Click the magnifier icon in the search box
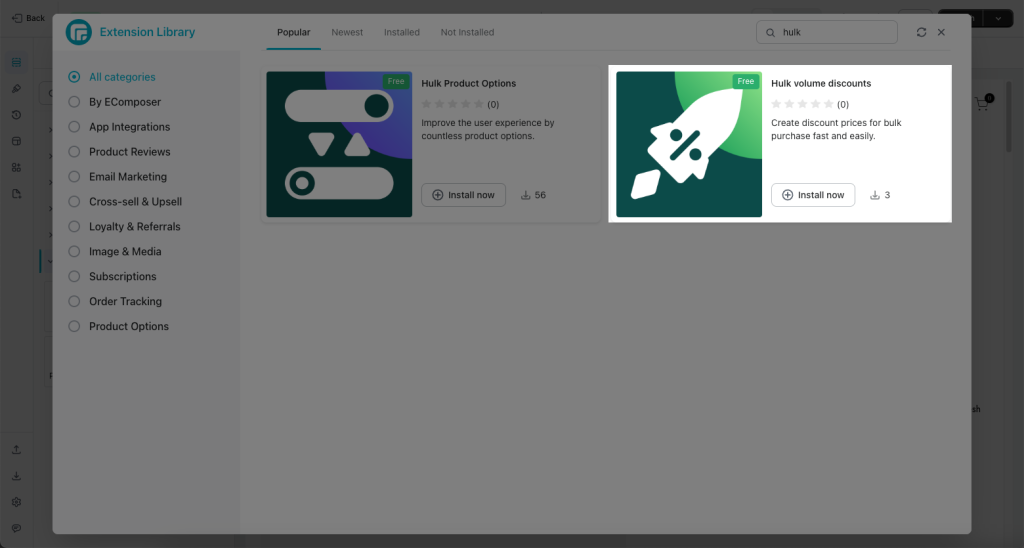1024x548 pixels. (771, 33)
